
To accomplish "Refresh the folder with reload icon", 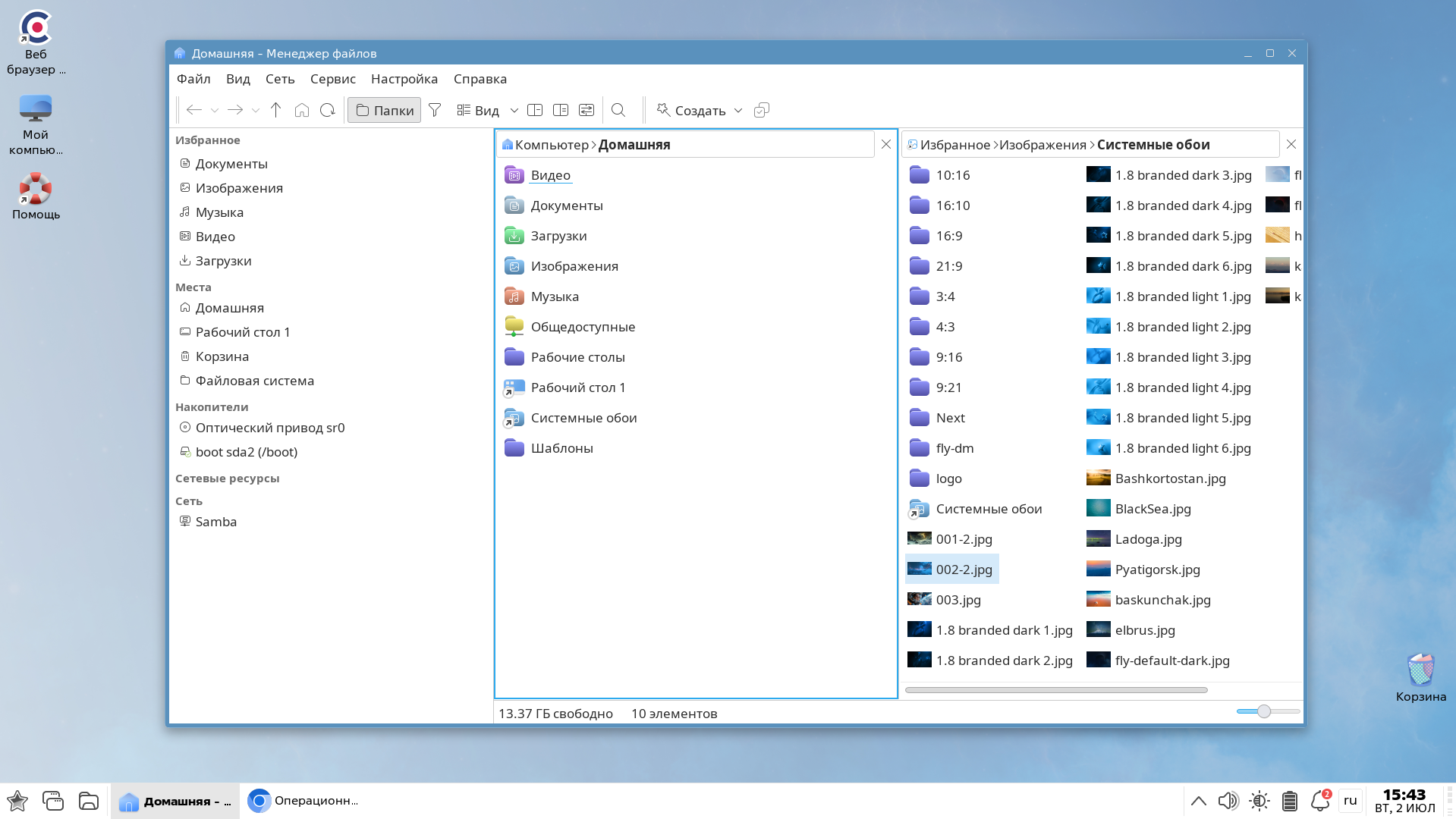I will 327,110.
